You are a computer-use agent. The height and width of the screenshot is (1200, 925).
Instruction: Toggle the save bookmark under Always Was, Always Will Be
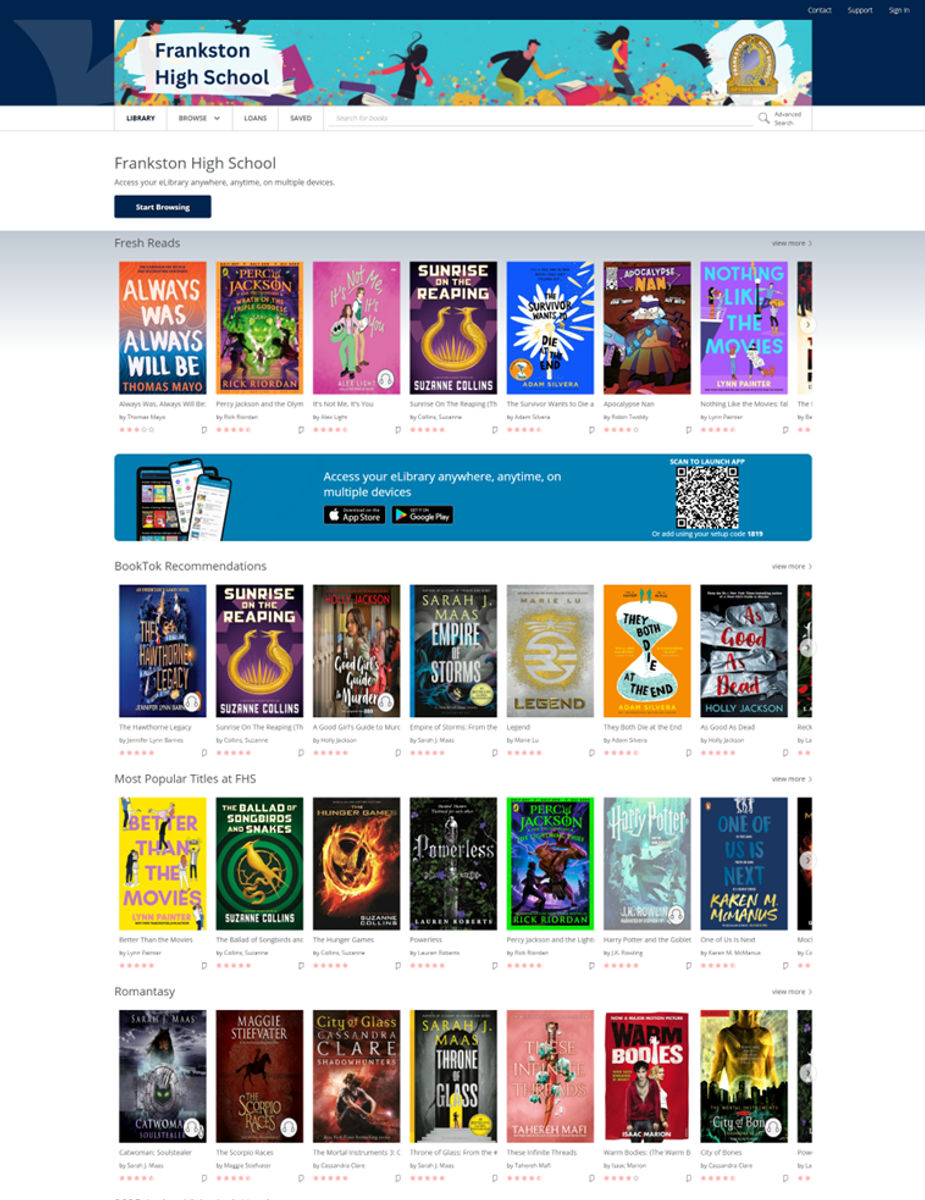[x=203, y=430]
